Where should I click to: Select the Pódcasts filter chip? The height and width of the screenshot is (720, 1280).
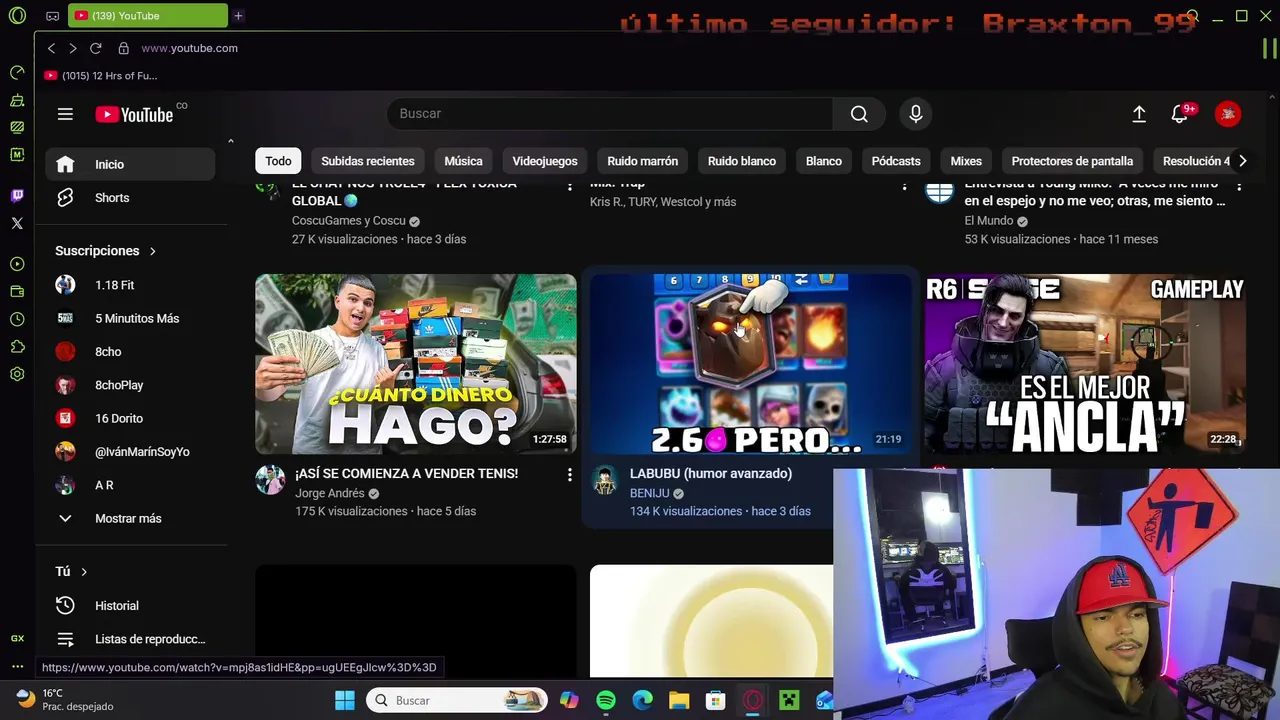(896, 161)
